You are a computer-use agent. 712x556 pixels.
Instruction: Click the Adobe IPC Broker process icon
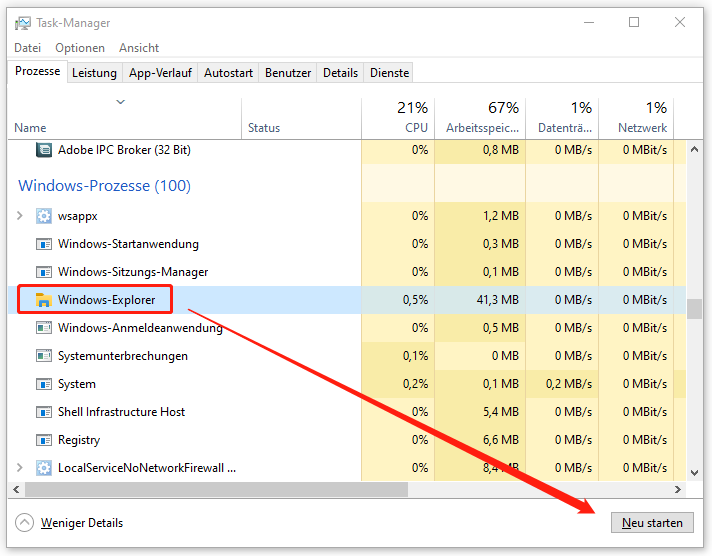(44, 150)
